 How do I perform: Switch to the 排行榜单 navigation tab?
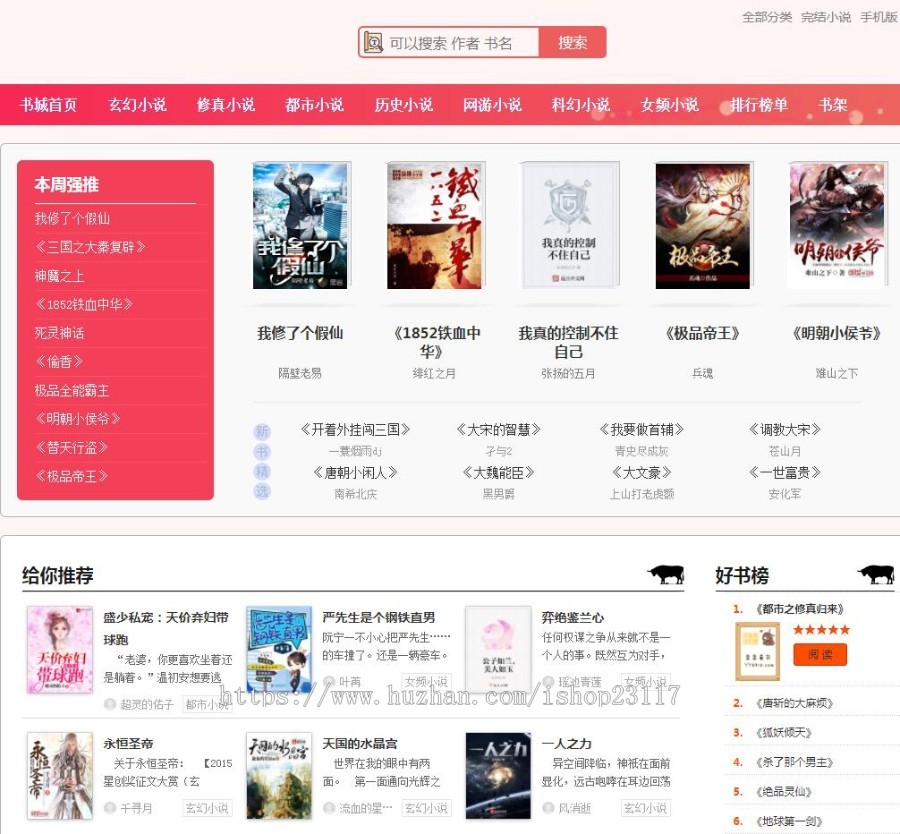[759, 104]
